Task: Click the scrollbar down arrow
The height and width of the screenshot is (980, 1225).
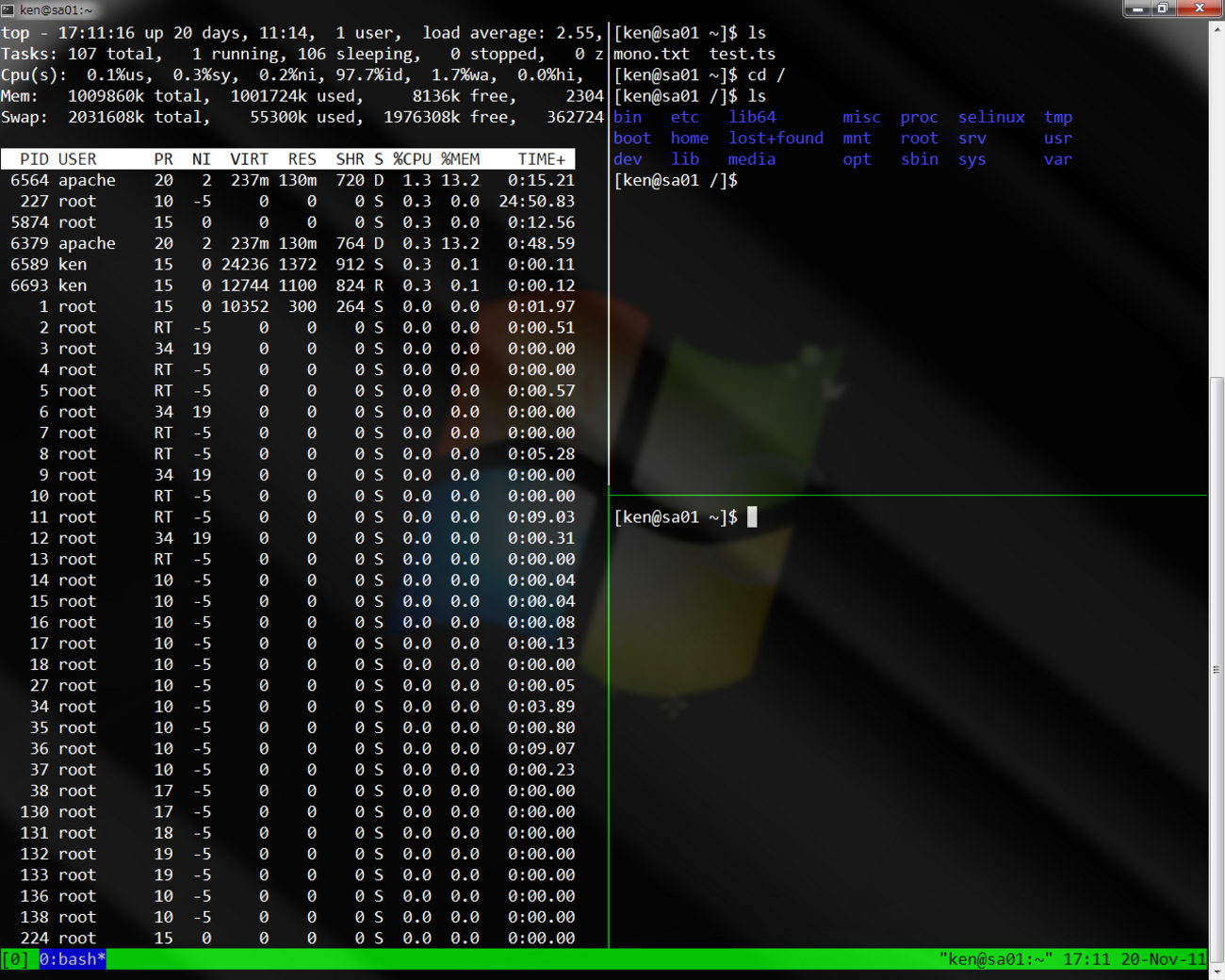Action: pyautogui.click(x=1217, y=972)
